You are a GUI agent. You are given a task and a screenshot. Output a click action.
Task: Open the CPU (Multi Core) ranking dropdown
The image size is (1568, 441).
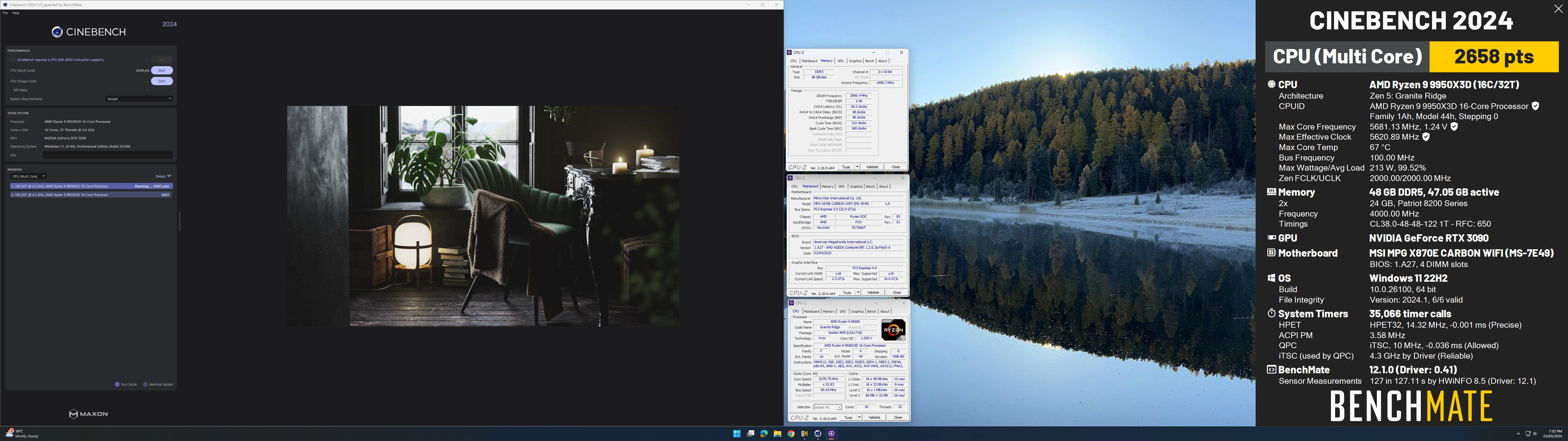point(28,177)
